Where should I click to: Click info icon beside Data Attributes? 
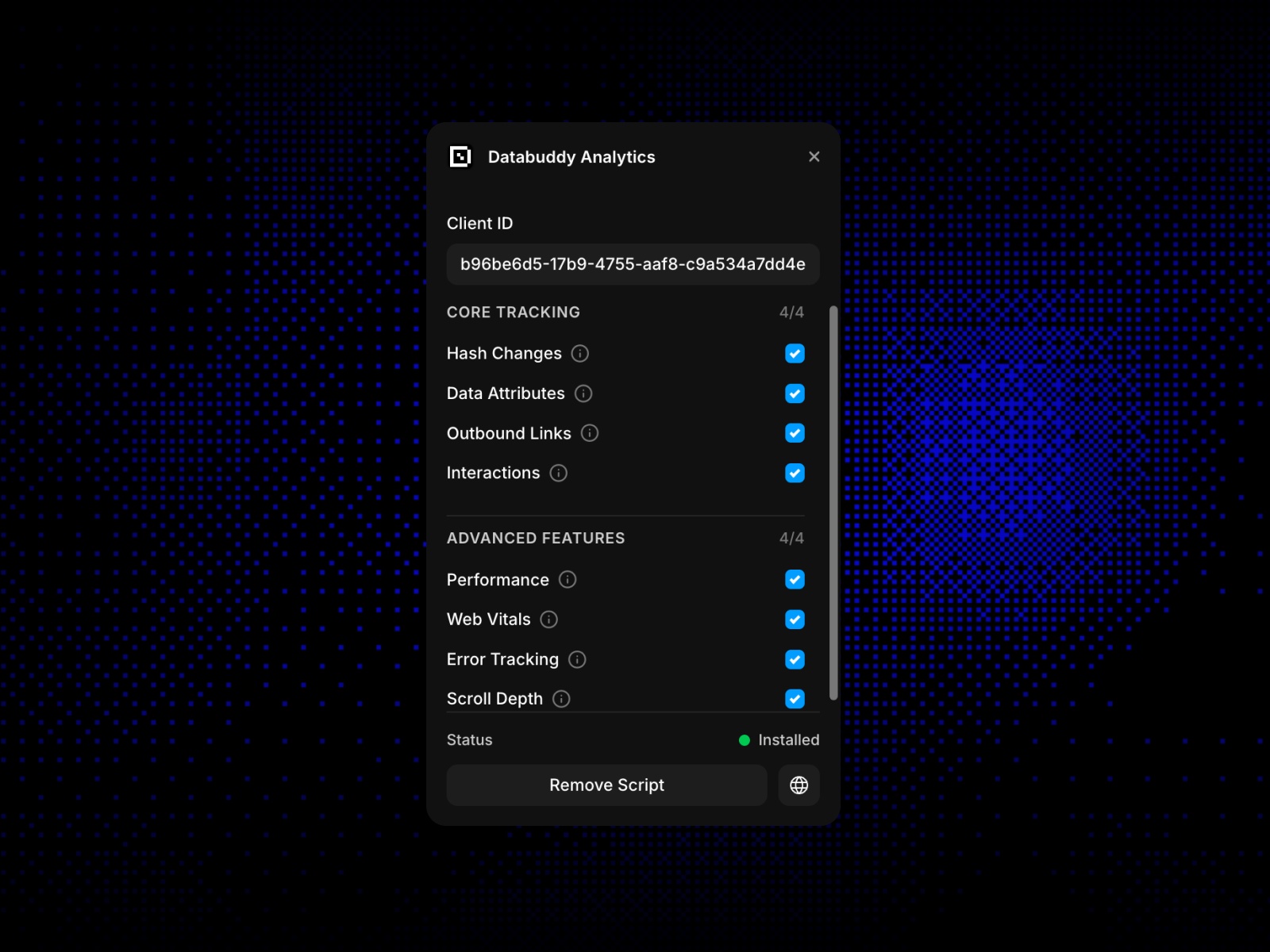(x=583, y=393)
